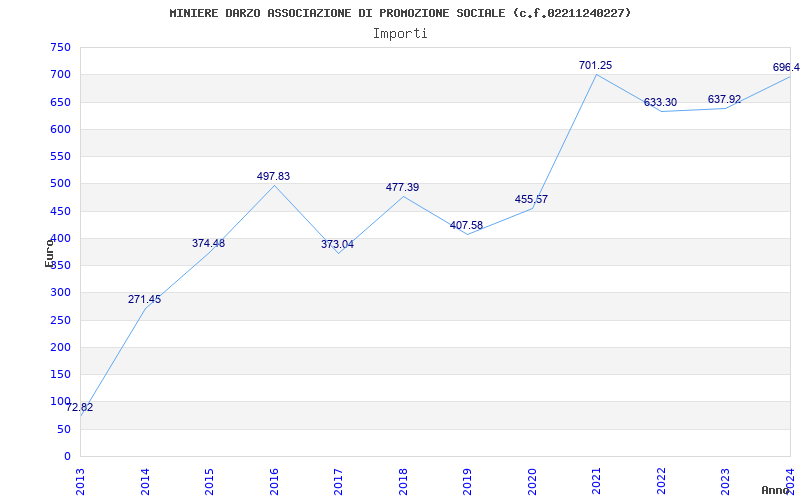The image size is (800, 500).
Task: Click the 2023 x-axis year label
Action: [726, 480]
